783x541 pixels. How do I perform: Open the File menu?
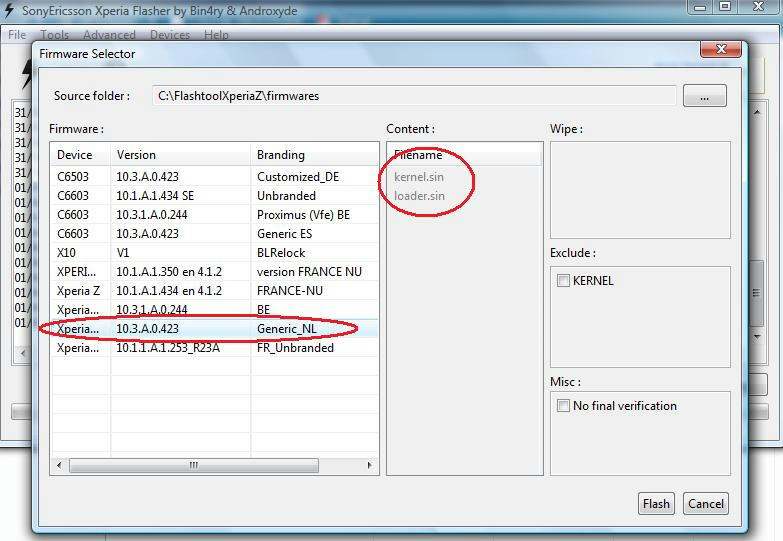(17, 35)
